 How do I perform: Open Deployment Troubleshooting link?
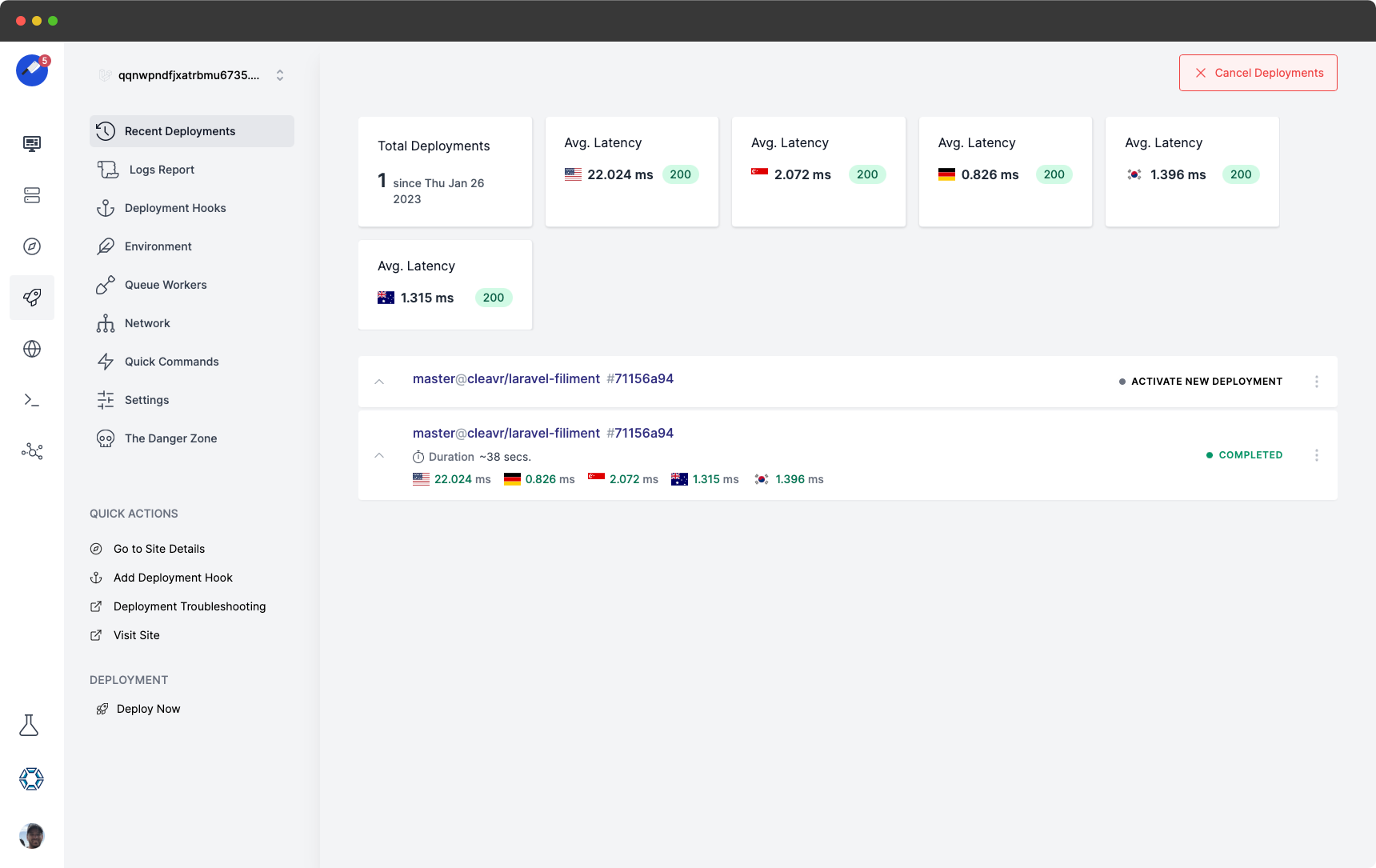pos(190,606)
